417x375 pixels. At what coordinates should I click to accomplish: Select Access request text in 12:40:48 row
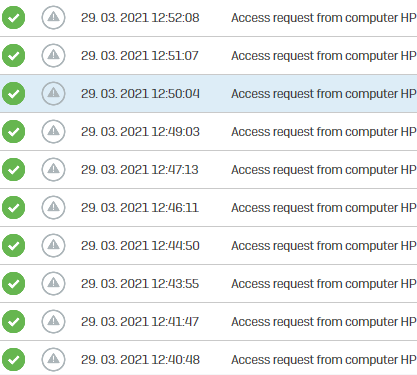point(324,360)
